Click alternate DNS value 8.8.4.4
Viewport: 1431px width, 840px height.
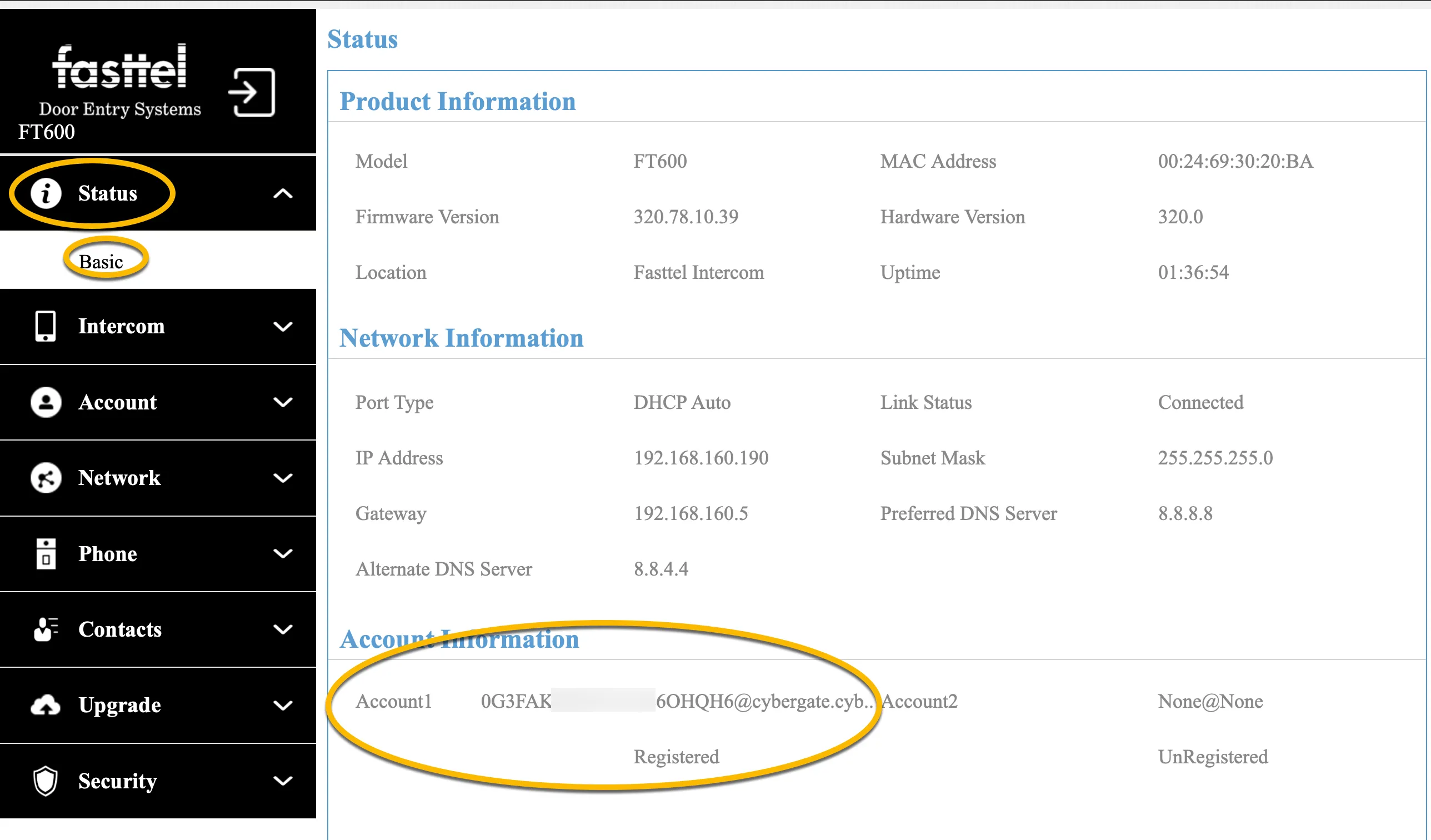(661, 568)
